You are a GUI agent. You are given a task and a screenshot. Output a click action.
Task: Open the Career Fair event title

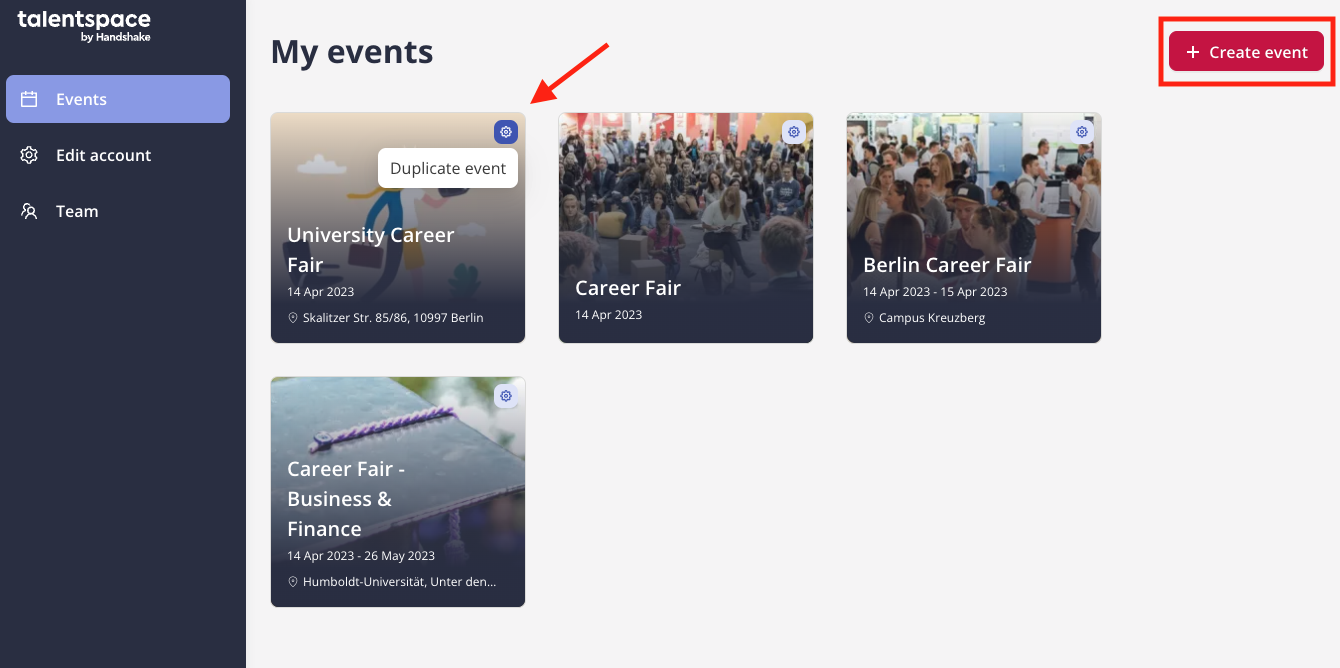tap(628, 288)
